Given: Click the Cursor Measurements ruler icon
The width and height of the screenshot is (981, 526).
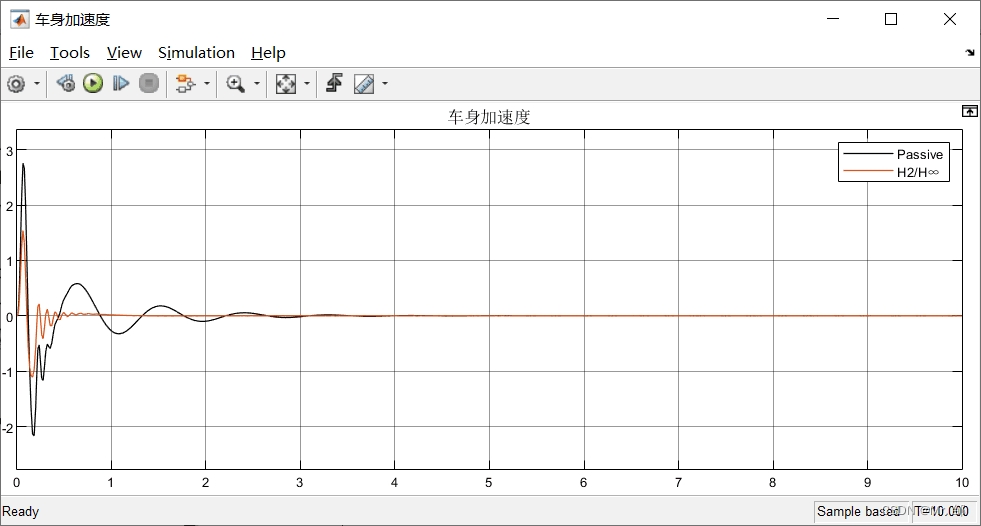Looking at the screenshot, I should coord(363,83).
